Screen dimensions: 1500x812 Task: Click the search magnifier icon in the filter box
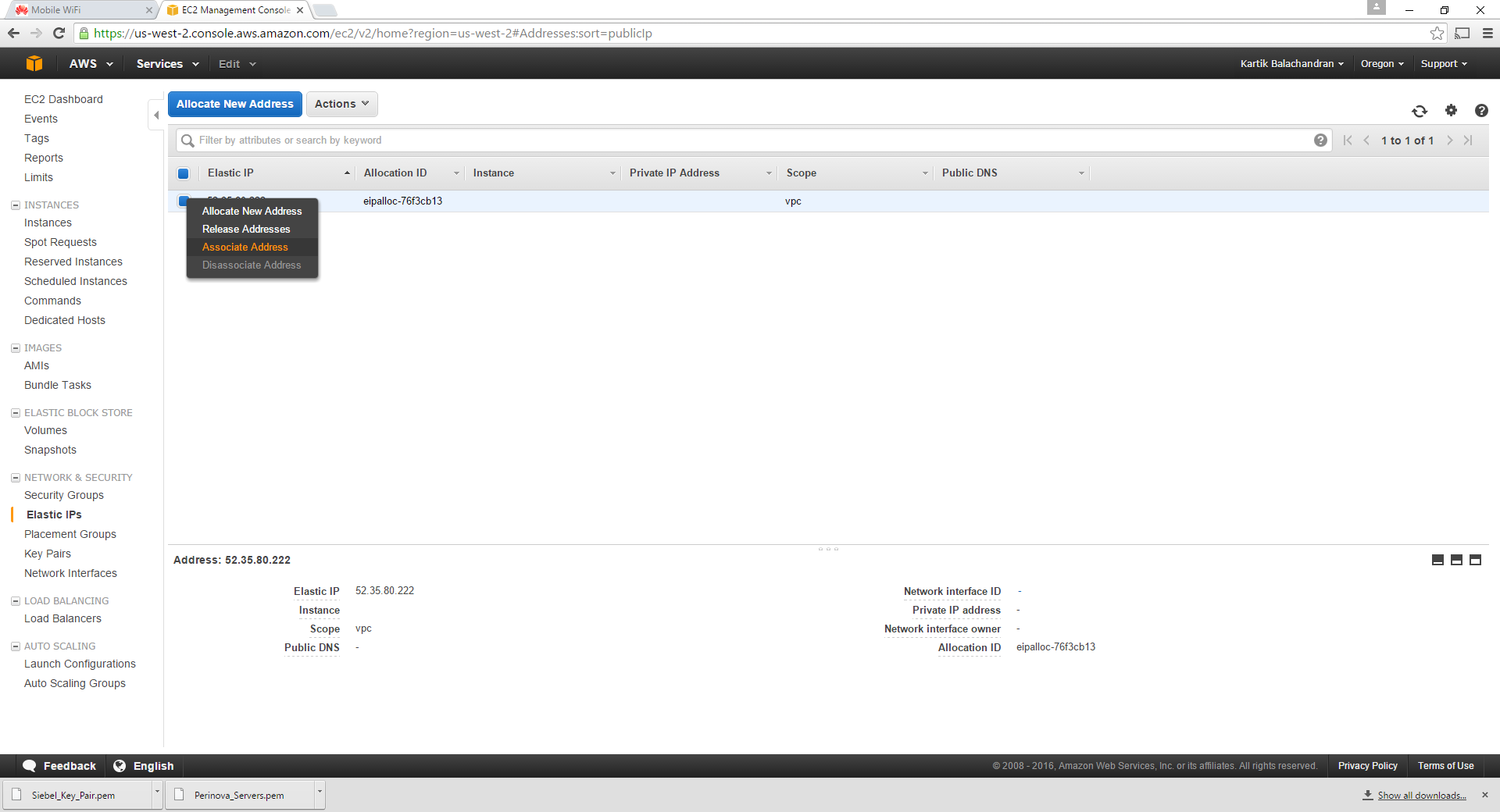pos(187,141)
